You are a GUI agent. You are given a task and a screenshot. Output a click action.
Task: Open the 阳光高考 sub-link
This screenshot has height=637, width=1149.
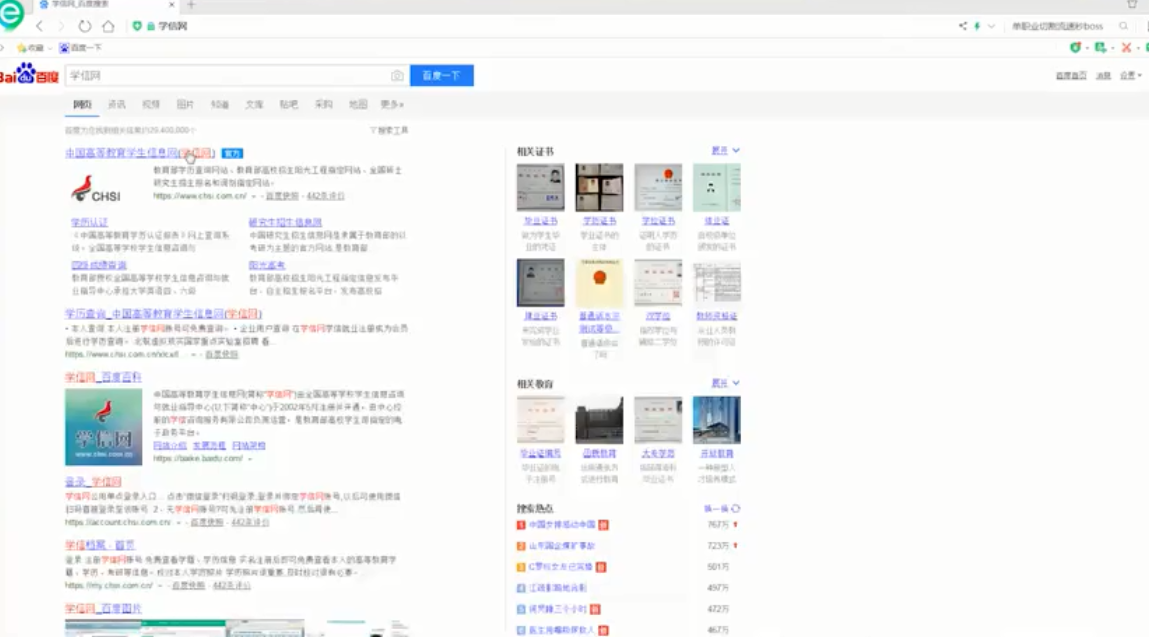[267, 265]
